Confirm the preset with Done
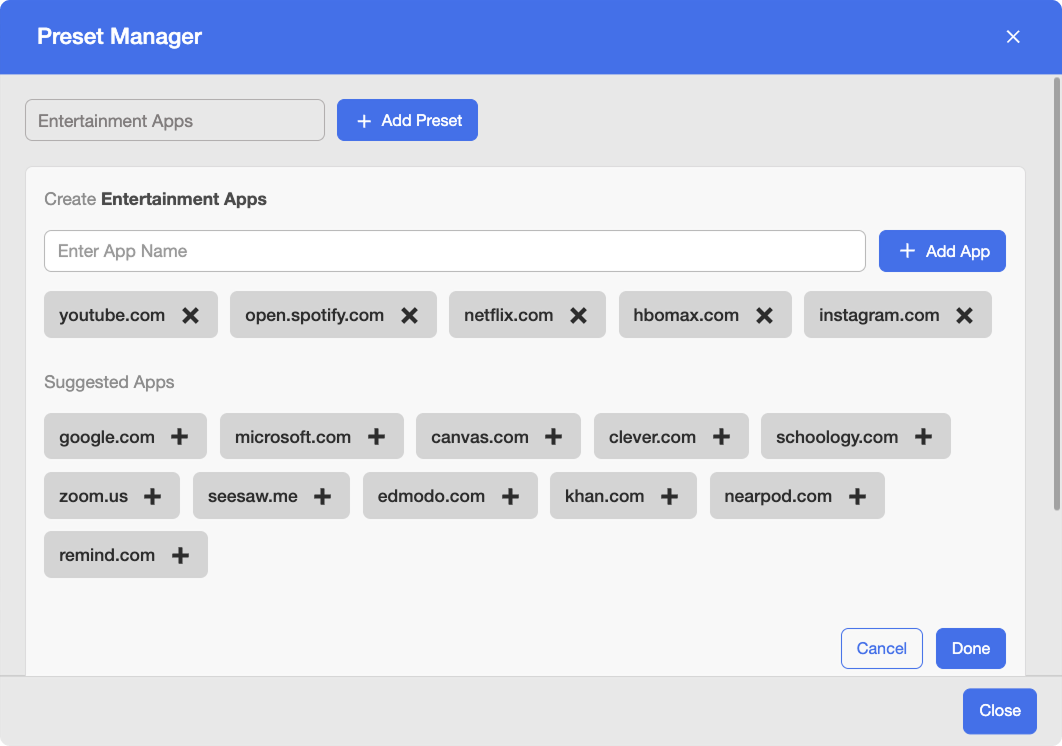 [x=971, y=648]
